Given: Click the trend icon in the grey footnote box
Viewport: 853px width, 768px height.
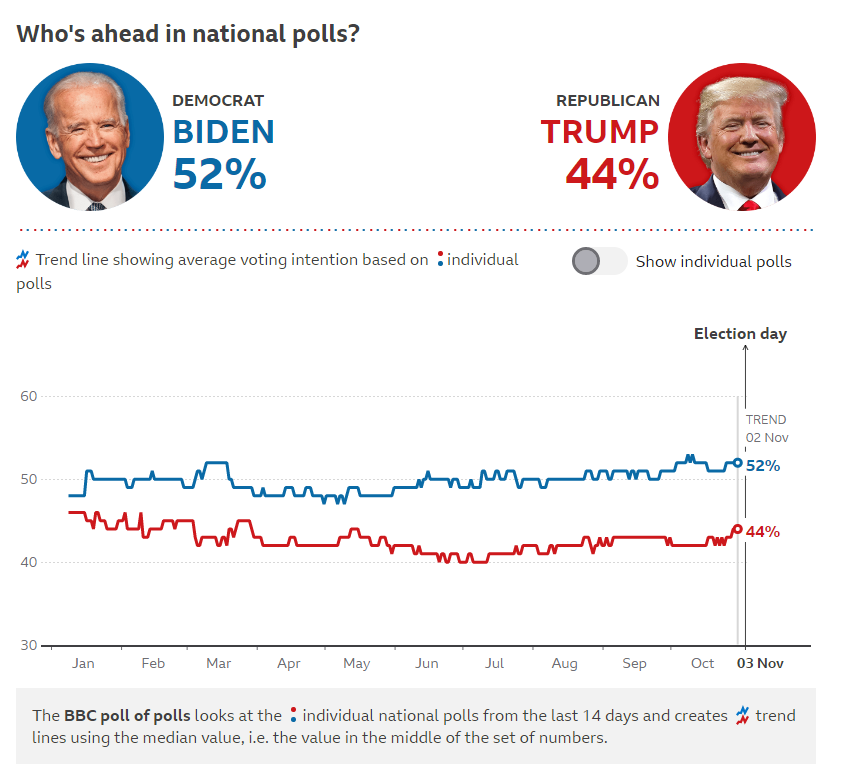Looking at the screenshot, I should [742, 715].
